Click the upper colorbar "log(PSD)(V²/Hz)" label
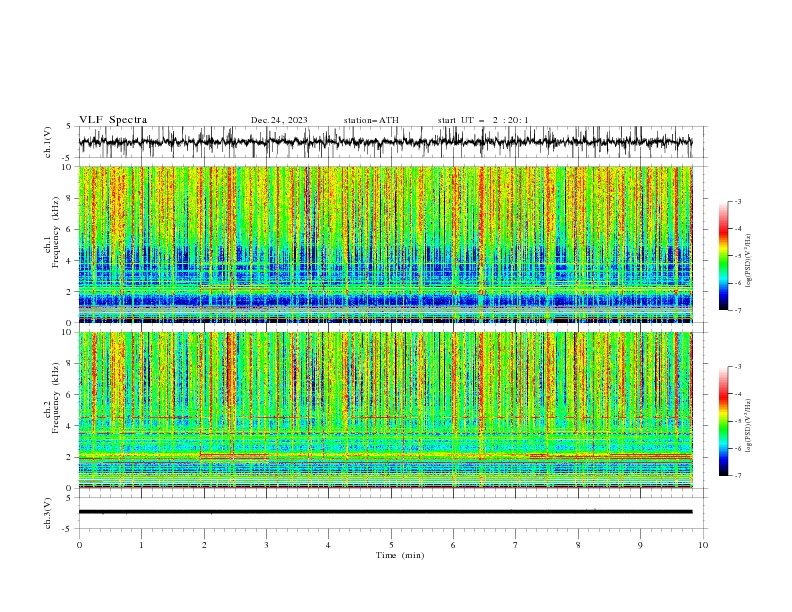Viewport: 792px width, 612px height. 748,261
